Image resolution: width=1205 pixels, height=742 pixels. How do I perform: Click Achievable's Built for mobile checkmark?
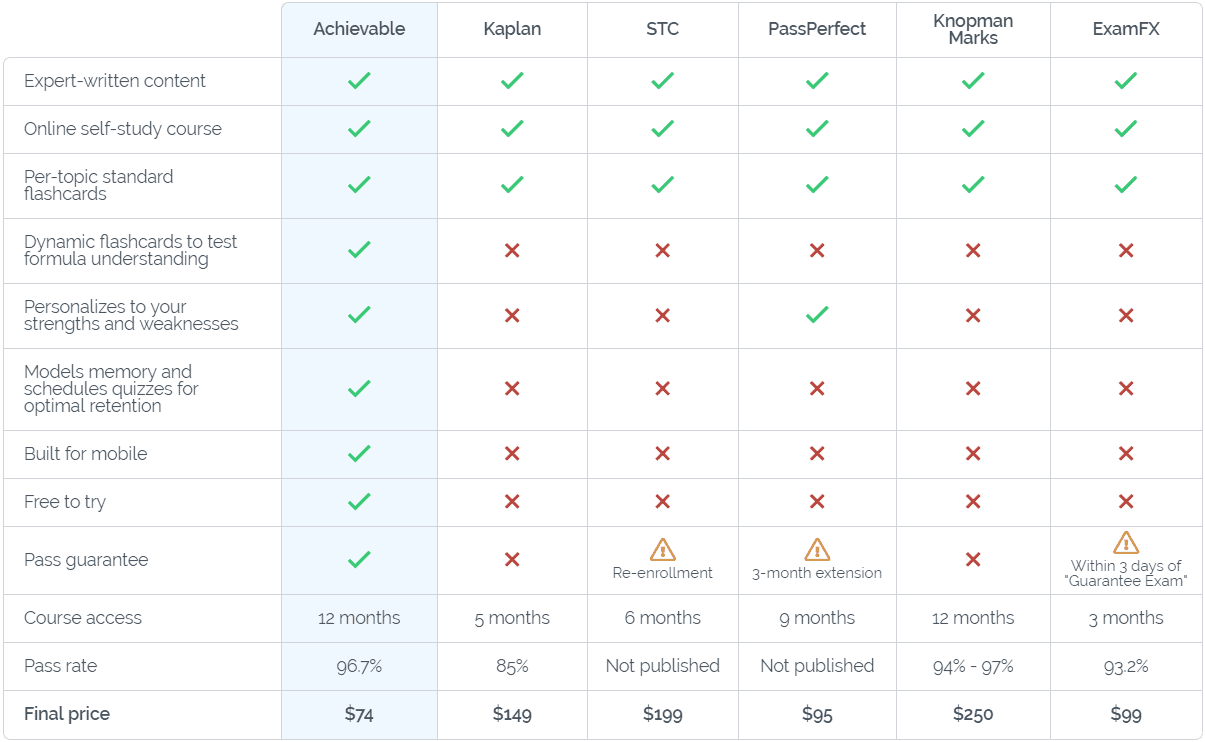tap(359, 454)
